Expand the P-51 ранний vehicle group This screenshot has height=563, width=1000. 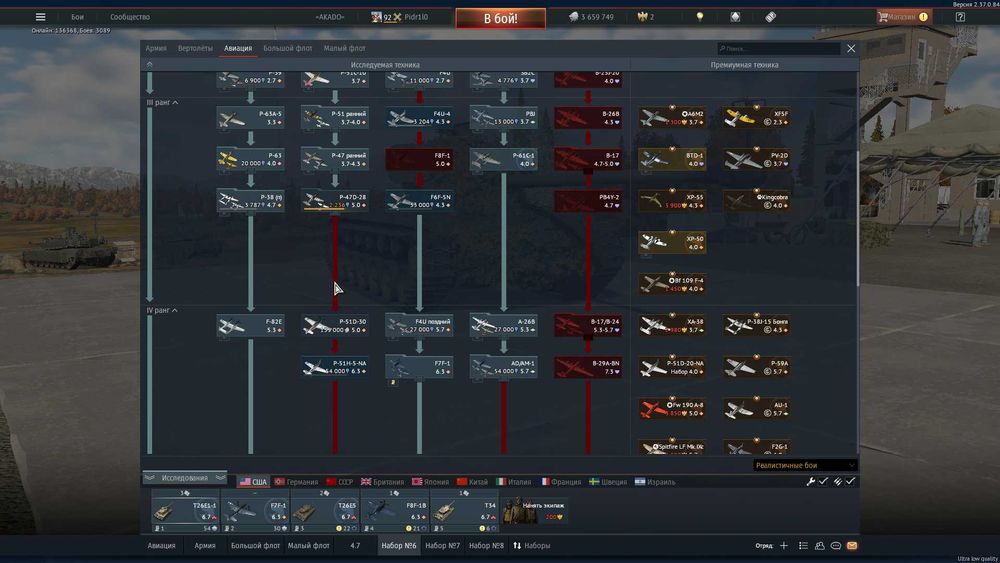(334, 118)
